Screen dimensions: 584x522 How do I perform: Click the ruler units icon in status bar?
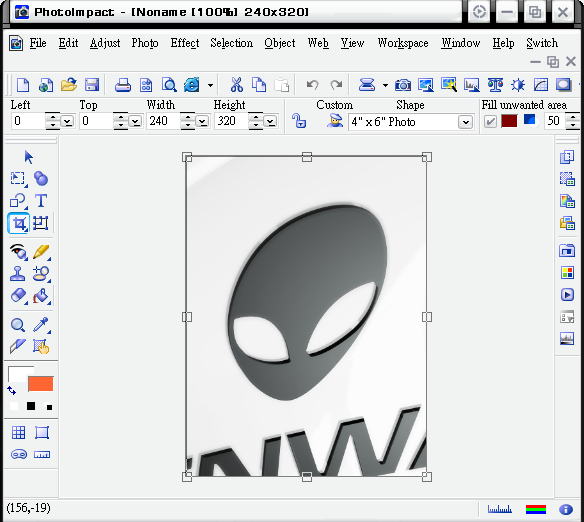pyautogui.click(x=499, y=509)
